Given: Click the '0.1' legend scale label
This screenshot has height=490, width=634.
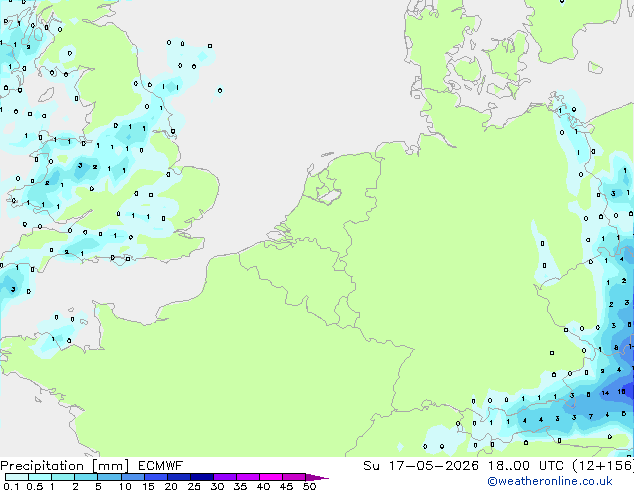Looking at the screenshot, I should [11, 486].
